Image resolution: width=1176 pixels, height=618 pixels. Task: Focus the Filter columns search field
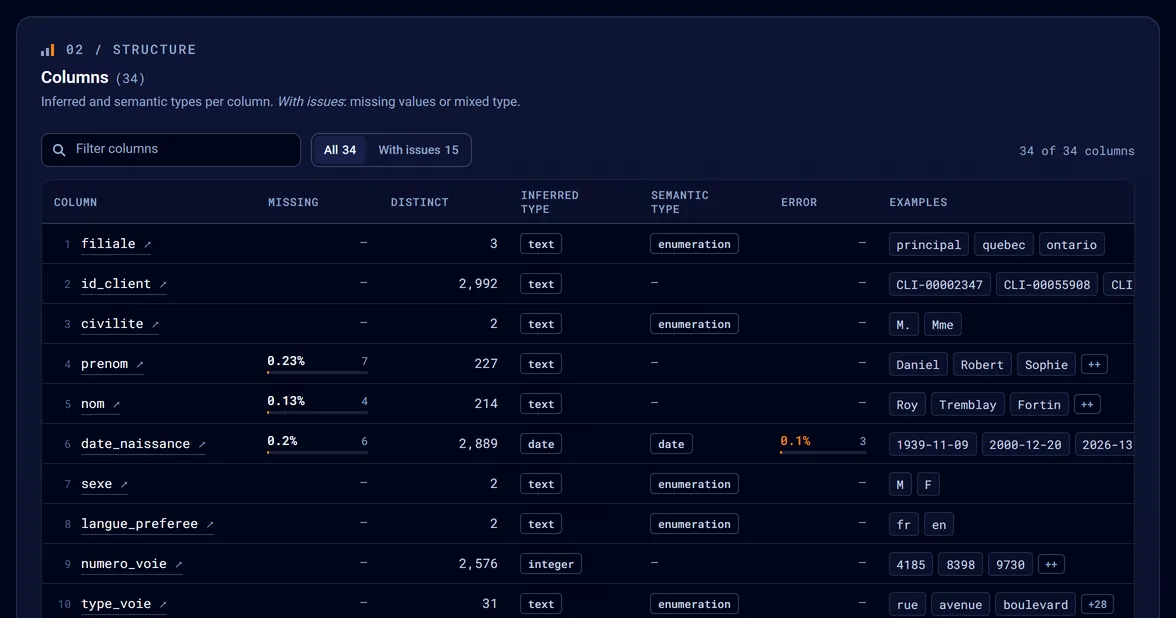point(171,150)
